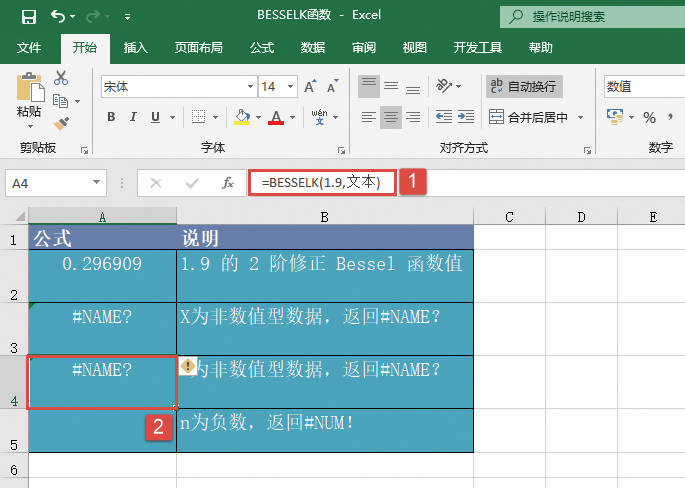The height and width of the screenshot is (488, 685).
Task: Click the Save icon in title bar
Action: [28, 17]
